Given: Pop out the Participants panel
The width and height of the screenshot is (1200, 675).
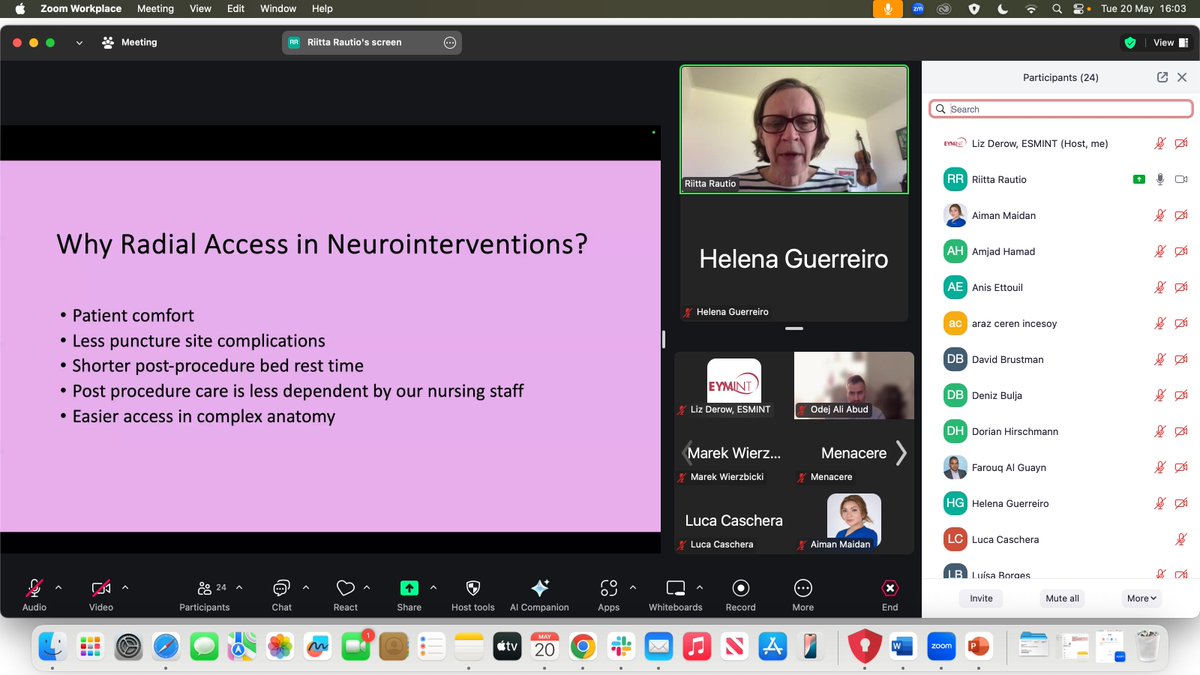Looking at the screenshot, I should pos(1162,77).
